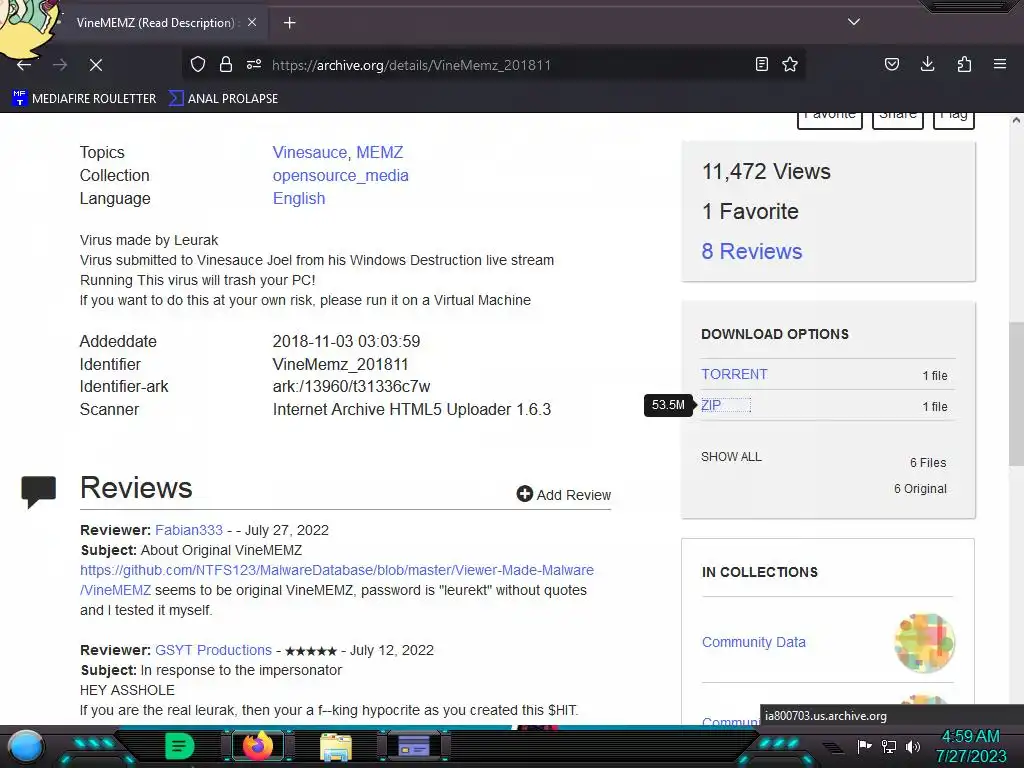Select the 6 Files count text
The width and height of the screenshot is (1024, 768).
tap(928, 463)
